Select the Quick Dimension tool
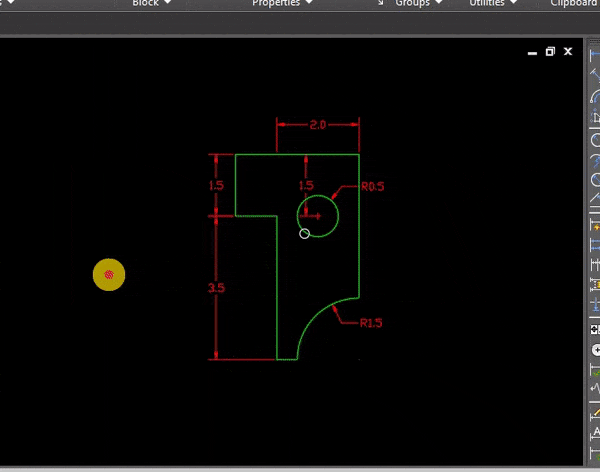This screenshot has width=600, height=472. click(x=595, y=226)
